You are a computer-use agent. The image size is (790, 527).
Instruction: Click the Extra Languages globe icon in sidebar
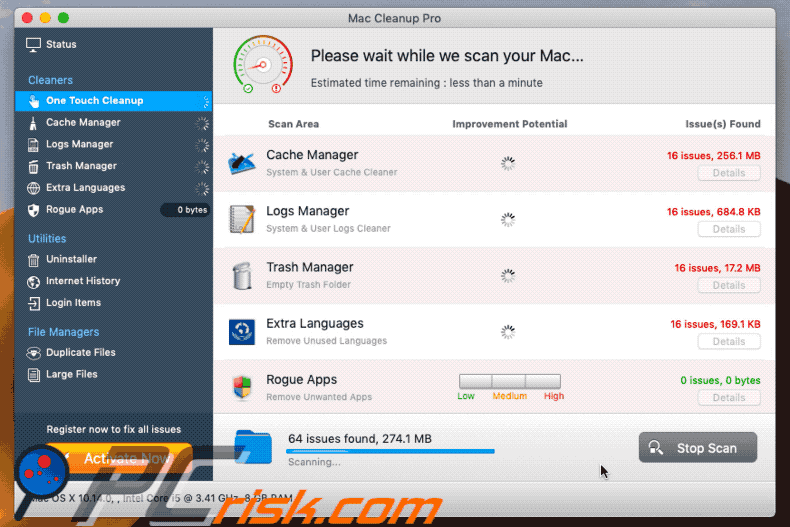pyautogui.click(x=33, y=188)
